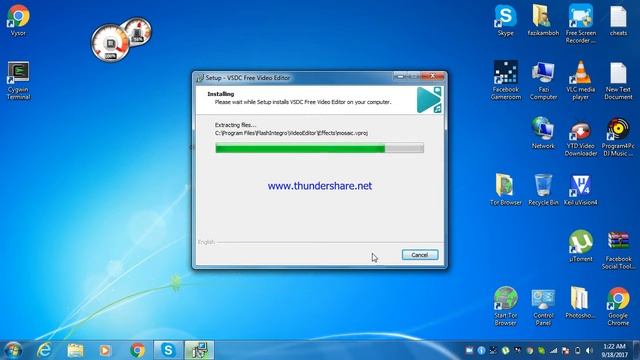Open the cheats file
The width and height of the screenshot is (640, 360).
coord(618,20)
